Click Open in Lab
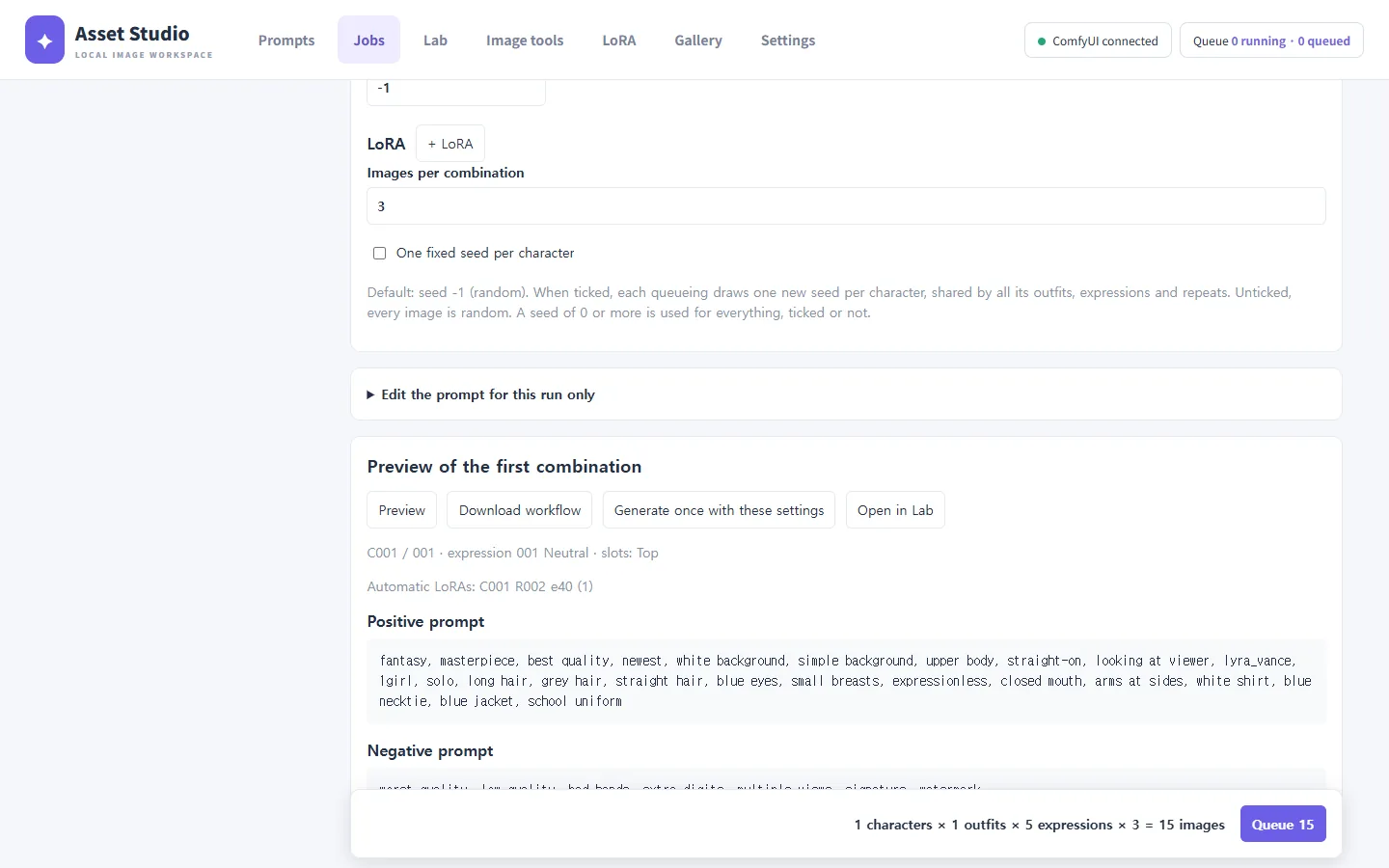Screen dimensions: 1389x868 [895, 510]
